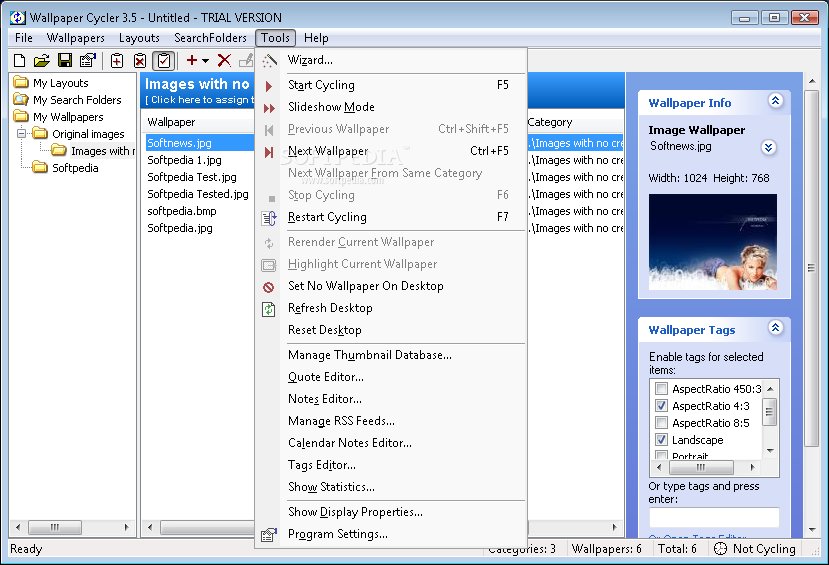Click the Save floppy disk toolbar icon
This screenshot has height=565, width=829.
(65, 61)
